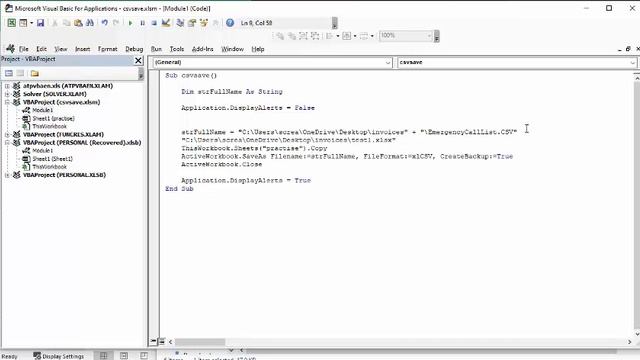The image size is (640, 360).
Task: Undo the last edit
Action: [x=104, y=23]
